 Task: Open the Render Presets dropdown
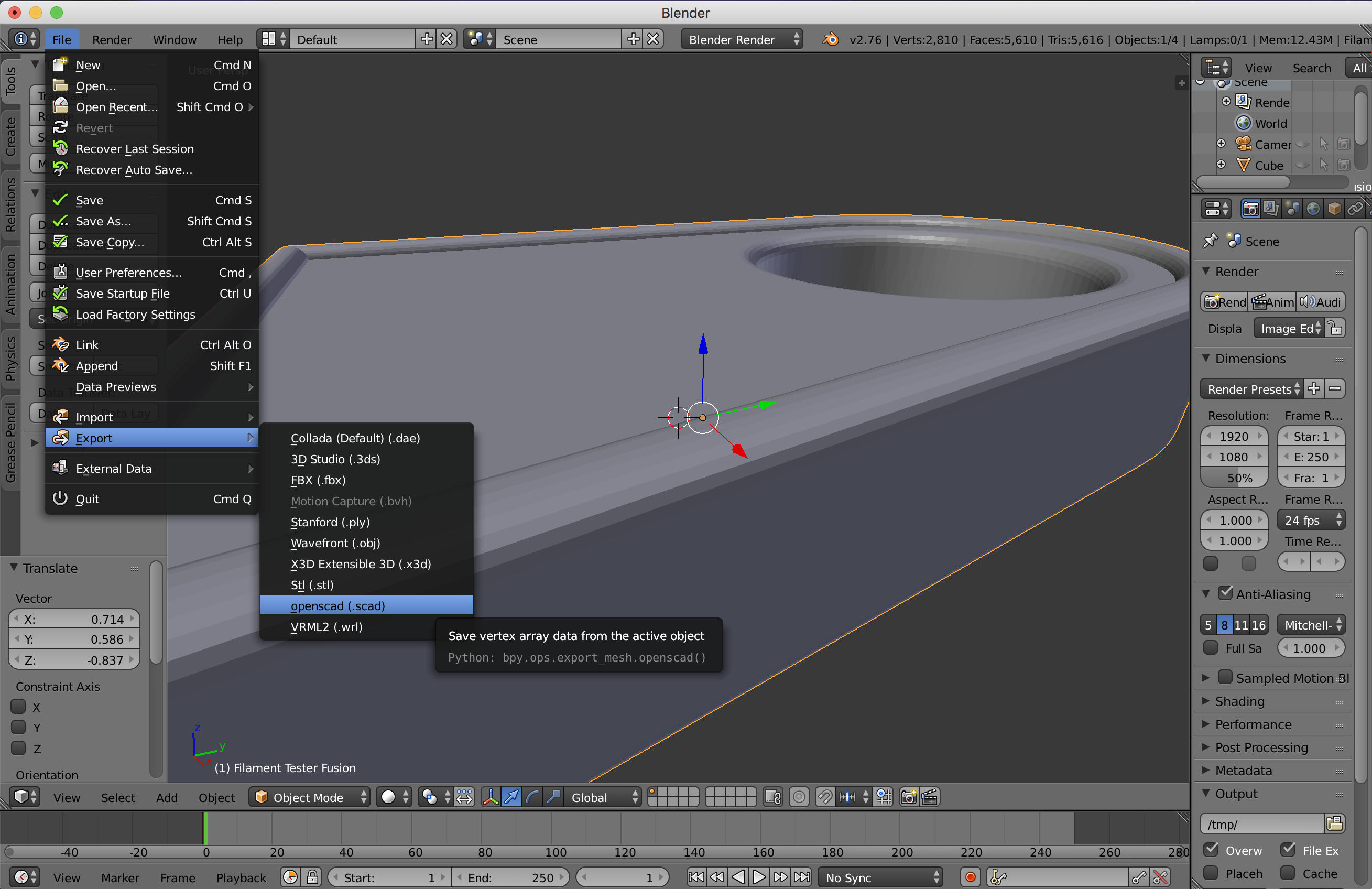[x=1251, y=388]
